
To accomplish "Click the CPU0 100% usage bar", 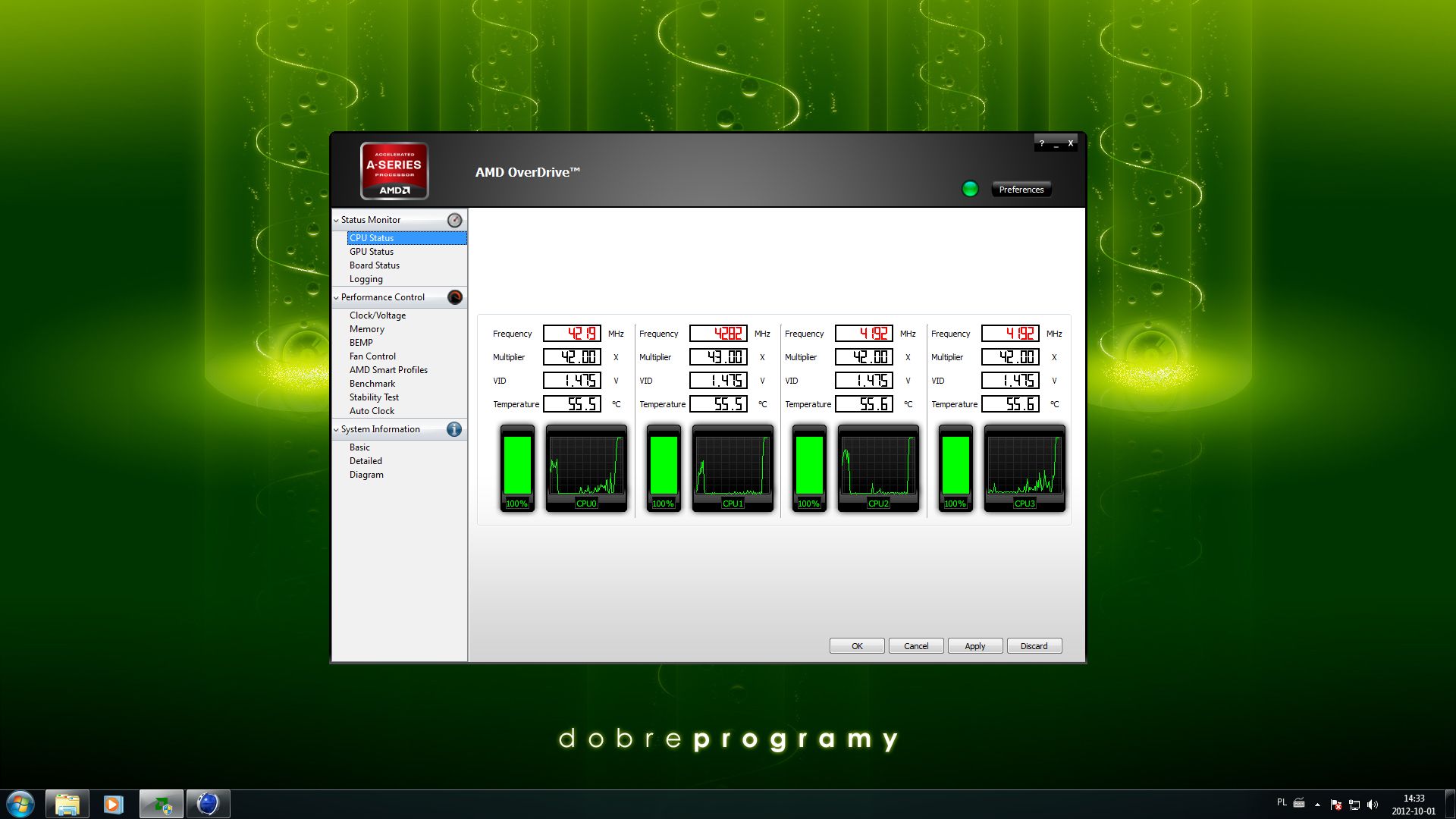I will tap(517, 466).
